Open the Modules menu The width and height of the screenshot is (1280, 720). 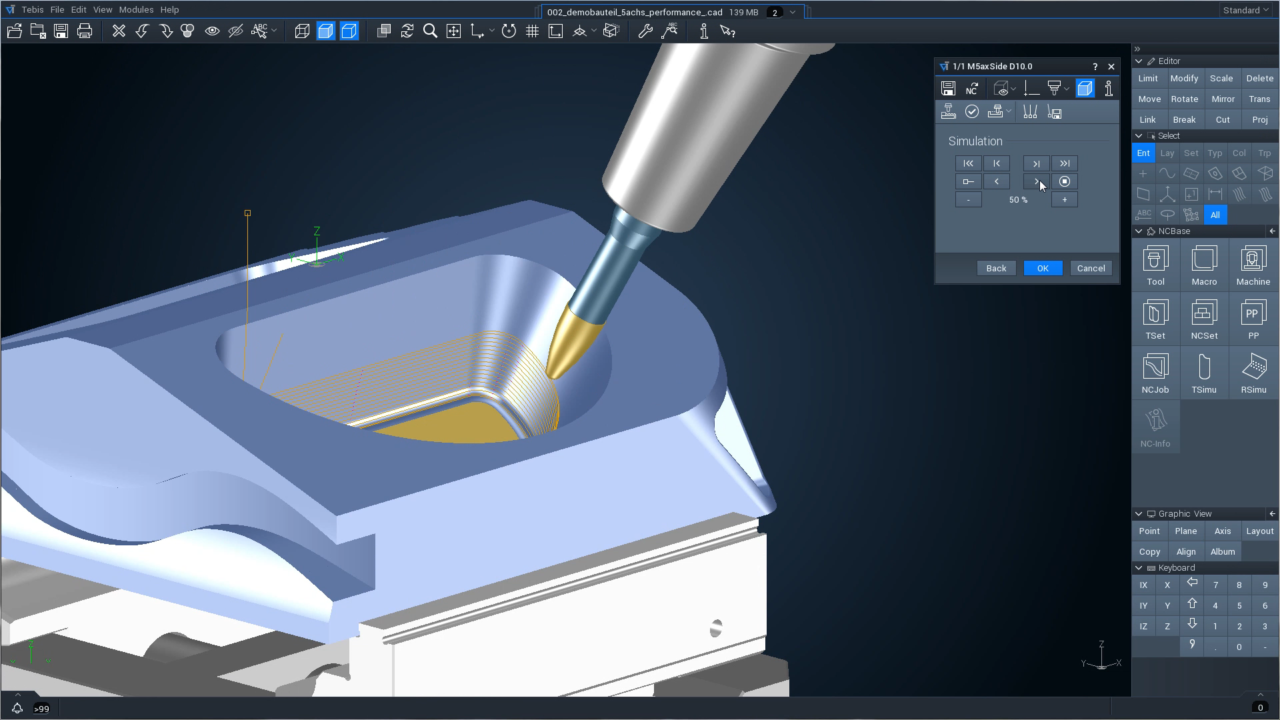click(136, 10)
